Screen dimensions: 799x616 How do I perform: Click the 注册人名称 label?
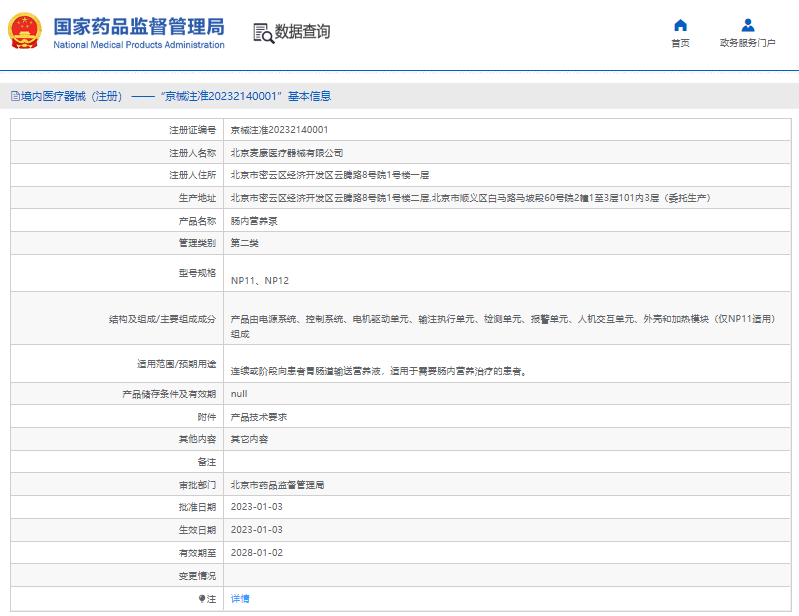click(x=193, y=153)
